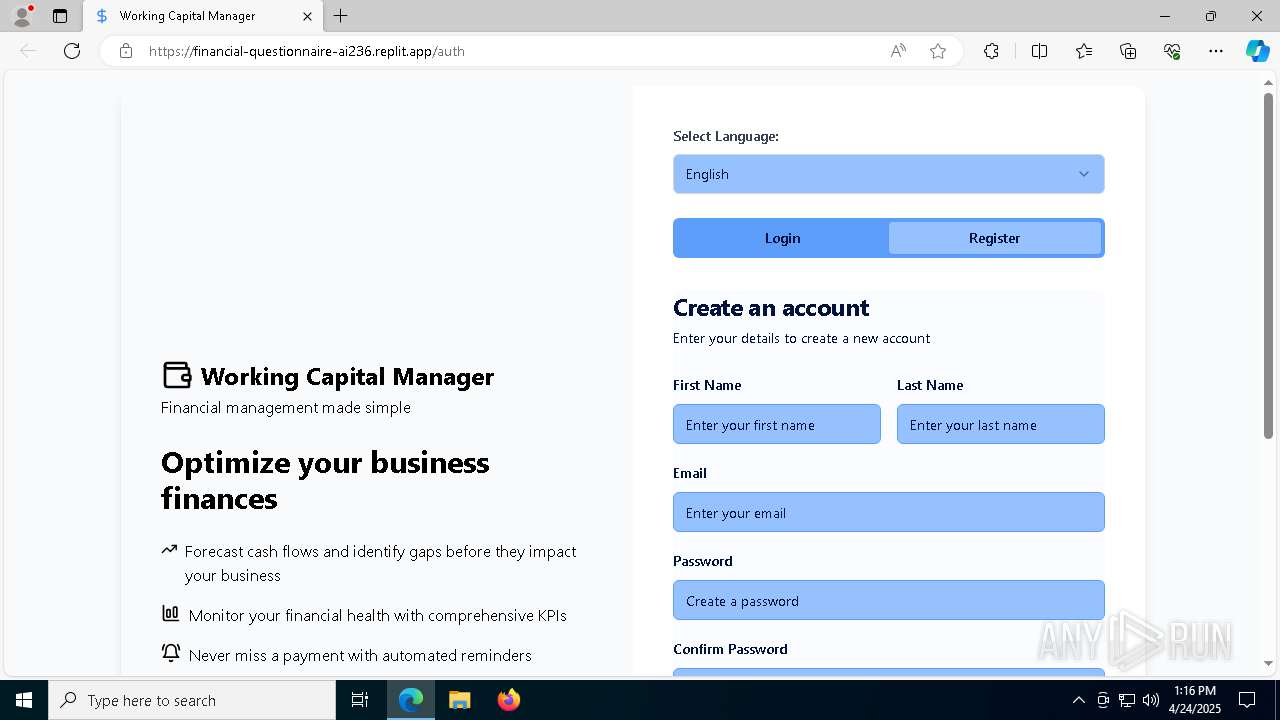Click the wallet icon beside Working Capital Manager
The width and height of the screenshot is (1280, 720).
177,375
